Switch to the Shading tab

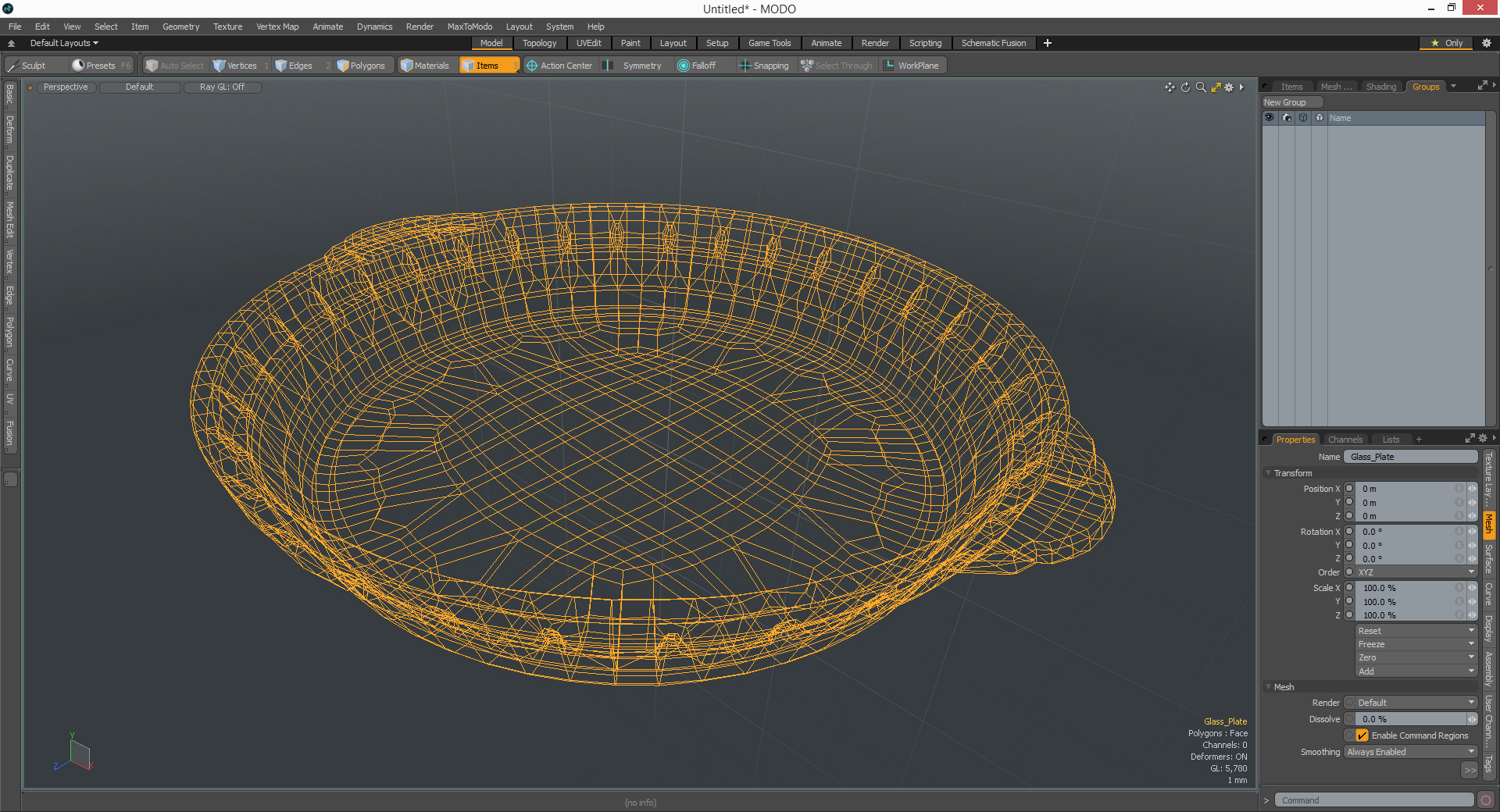(1380, 87)
